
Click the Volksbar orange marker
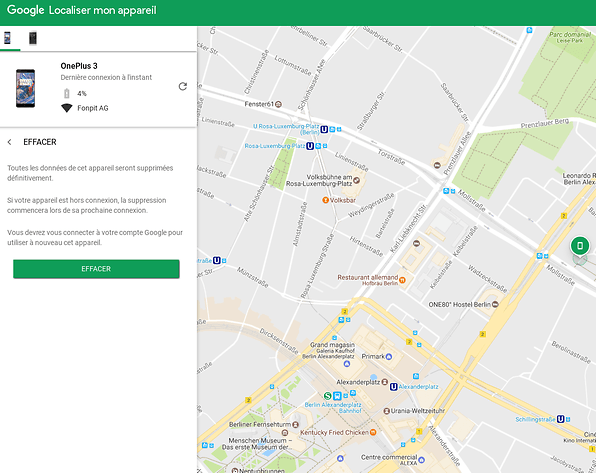[325, 200]
